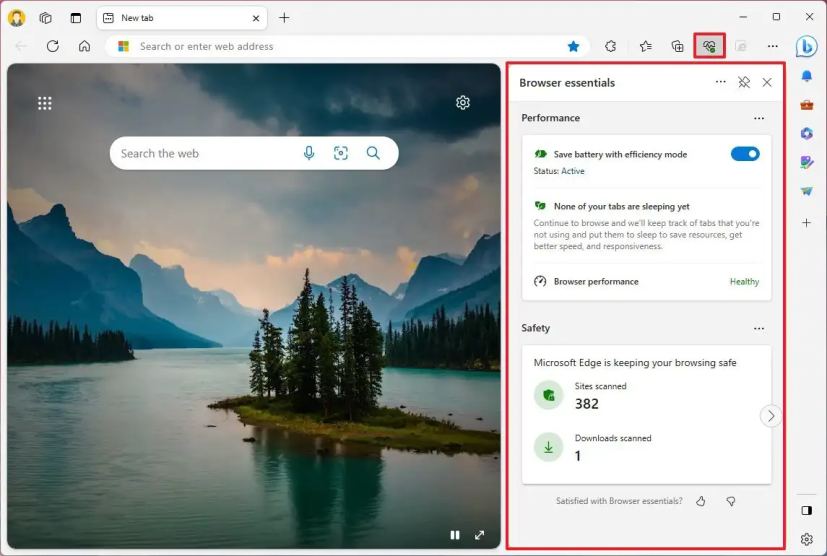Pause the background video
Image resolution: width=827 pixels, height=556 pixels.
(455, 535)
